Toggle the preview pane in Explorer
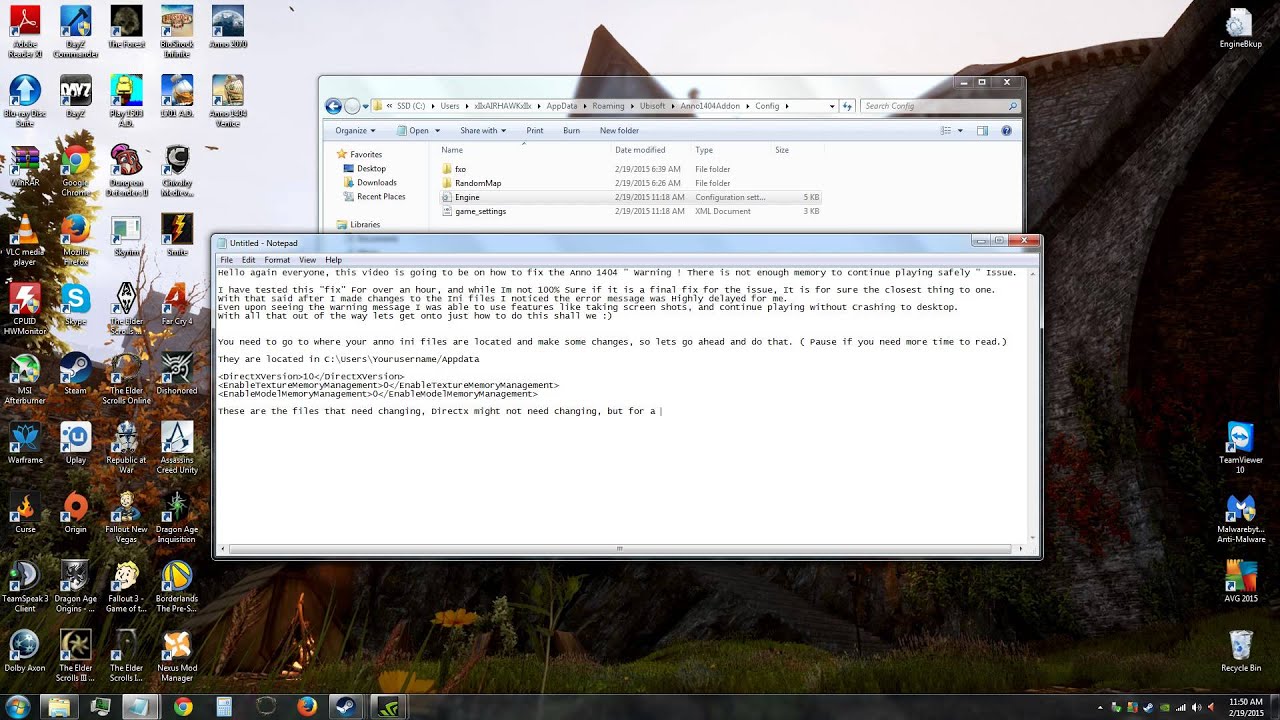 [981, 130]
